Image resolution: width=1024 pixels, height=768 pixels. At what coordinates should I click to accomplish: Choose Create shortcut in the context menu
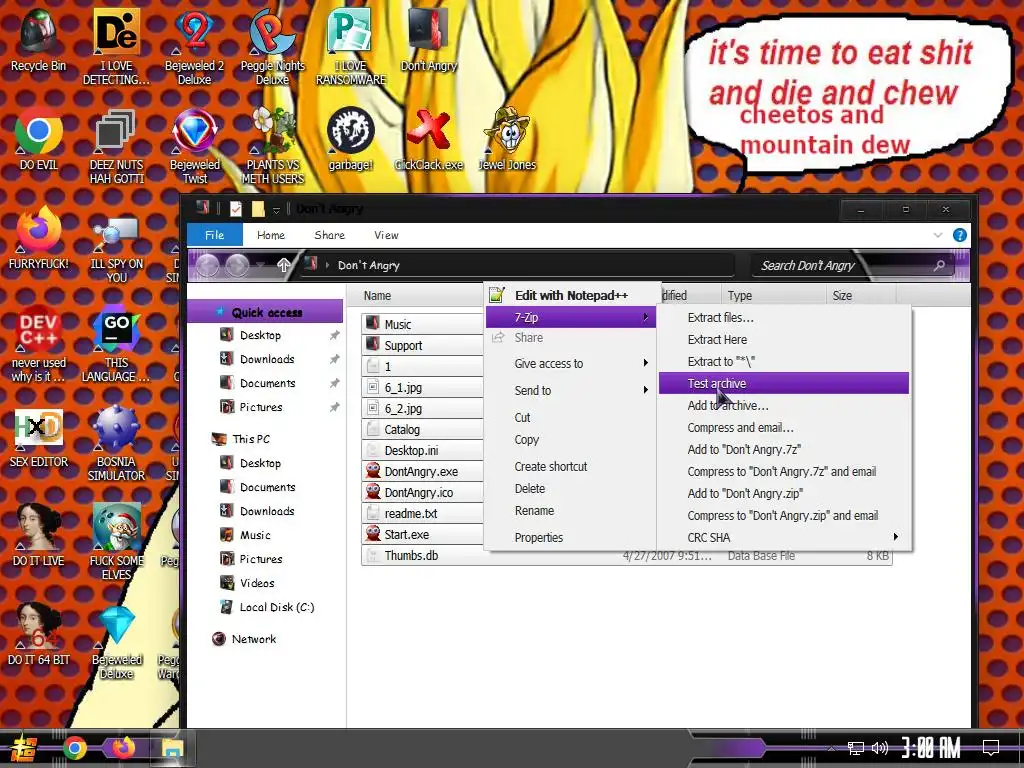click(x=571, y=466)
